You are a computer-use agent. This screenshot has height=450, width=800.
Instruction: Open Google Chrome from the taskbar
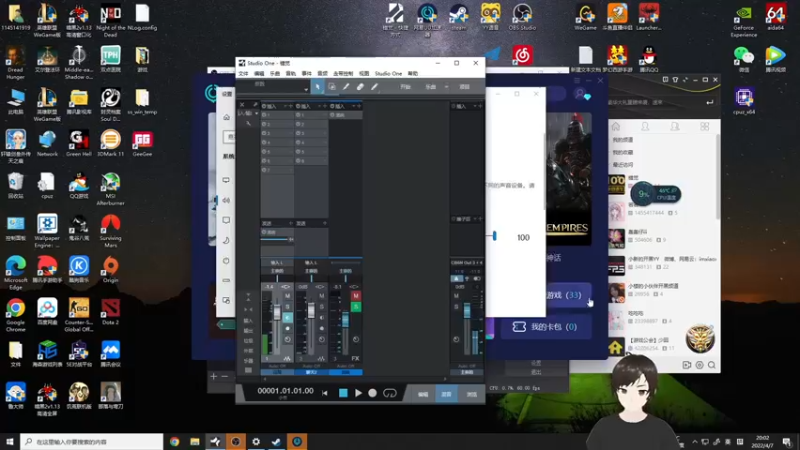(x=174, y=442)
